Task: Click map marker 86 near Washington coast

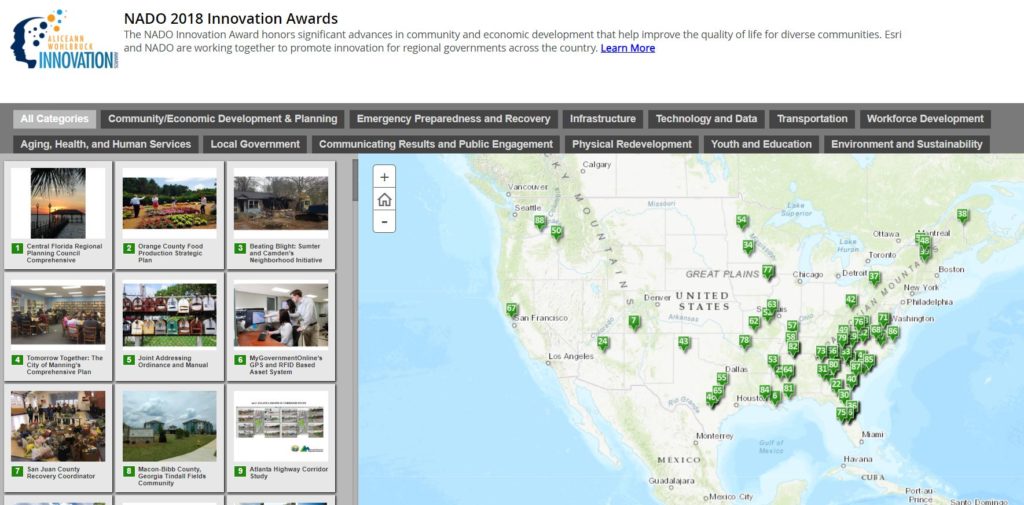Action: (892, 333)
